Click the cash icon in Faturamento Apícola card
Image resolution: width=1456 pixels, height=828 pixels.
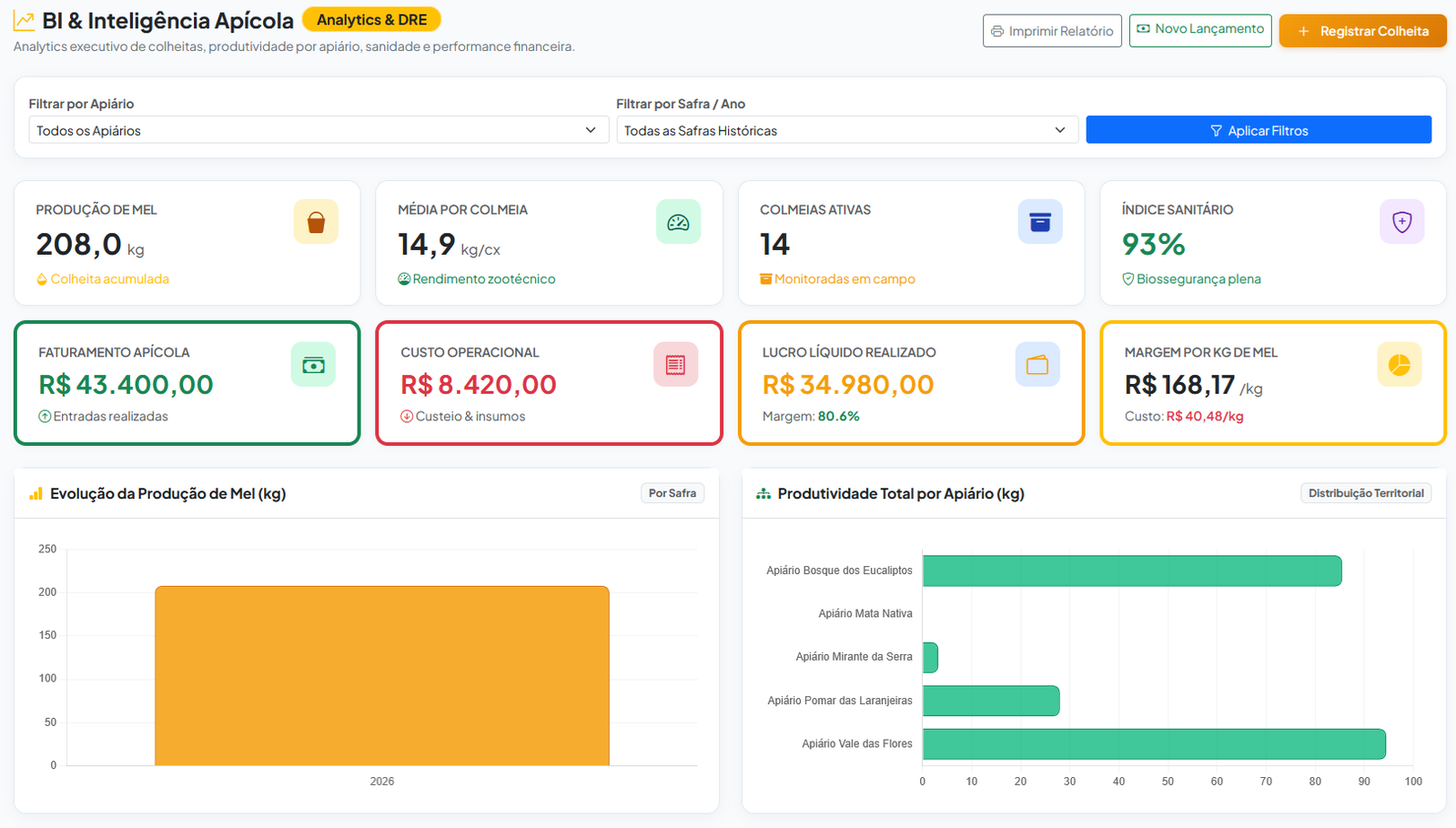pos(313,365)
